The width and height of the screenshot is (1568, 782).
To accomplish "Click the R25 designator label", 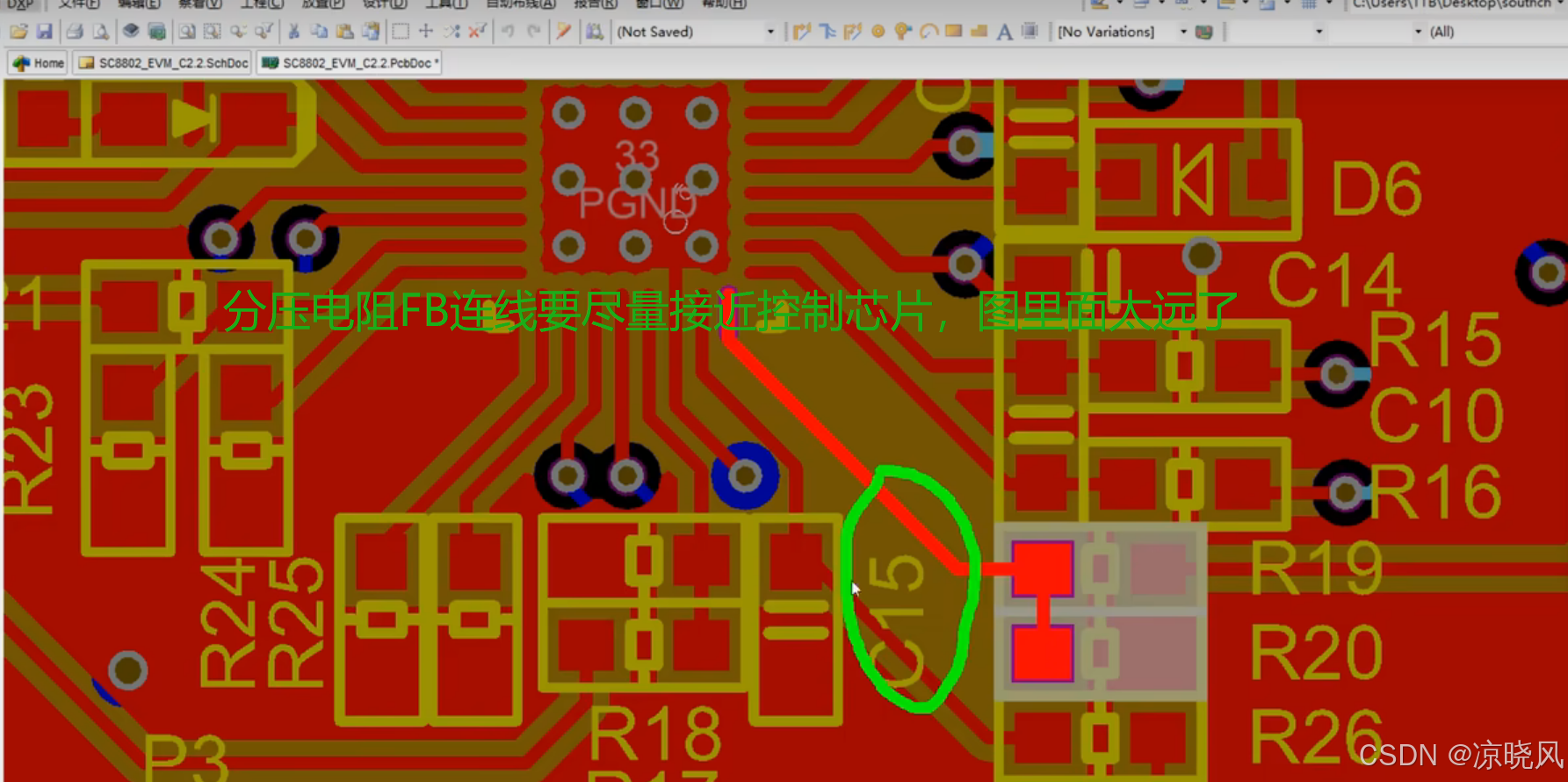I will pos(295,621).
